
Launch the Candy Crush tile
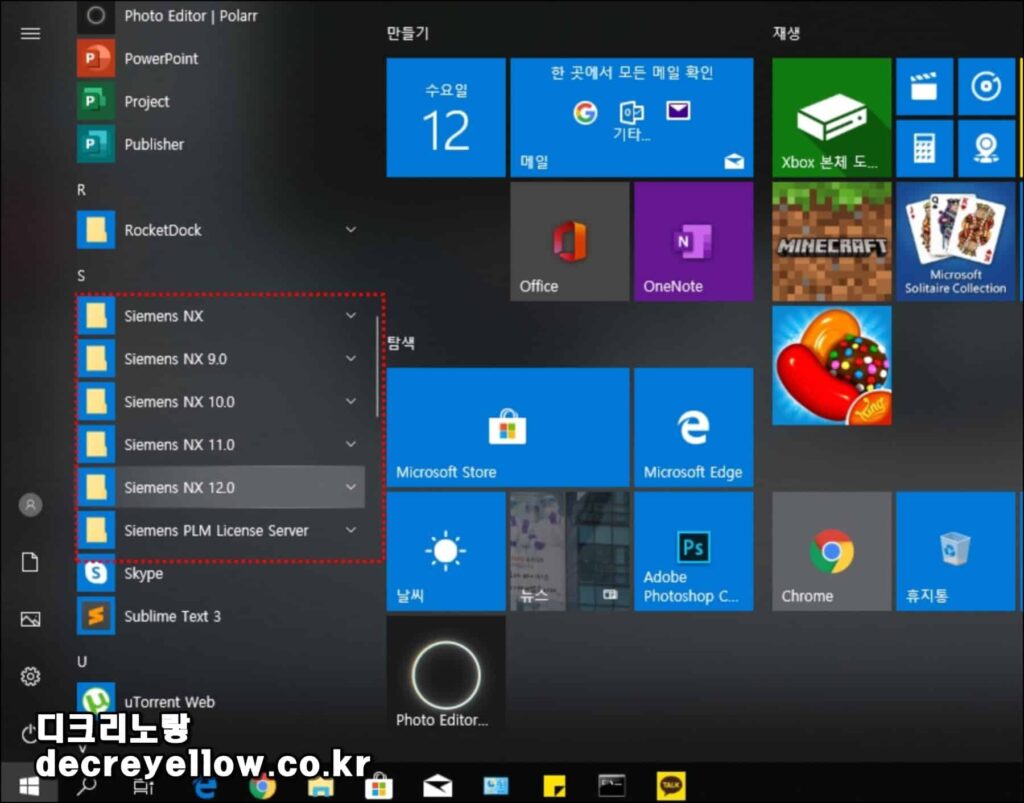[831, 366]
